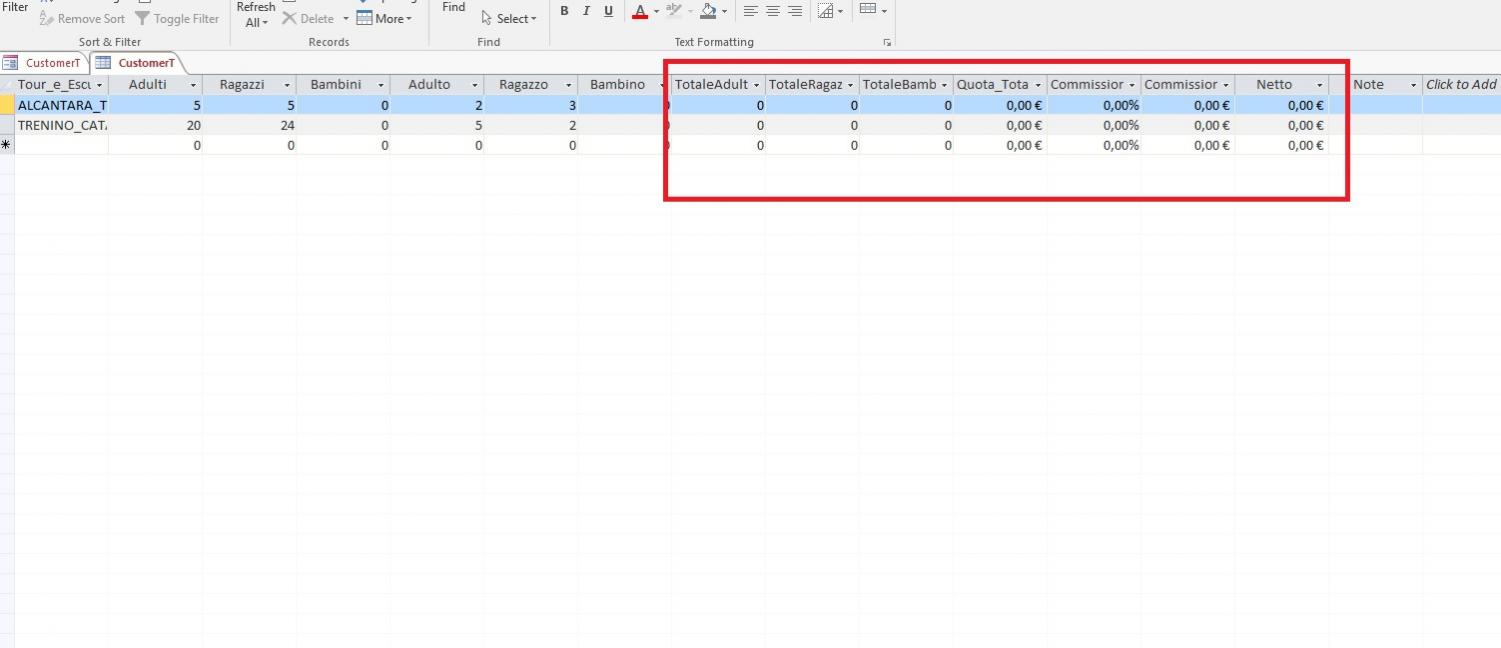The width and height of the screenshot is (1501, 648).
Task: Click 0,00% in the ALCANTARA_T row
Action: (x=1094, y=105)
